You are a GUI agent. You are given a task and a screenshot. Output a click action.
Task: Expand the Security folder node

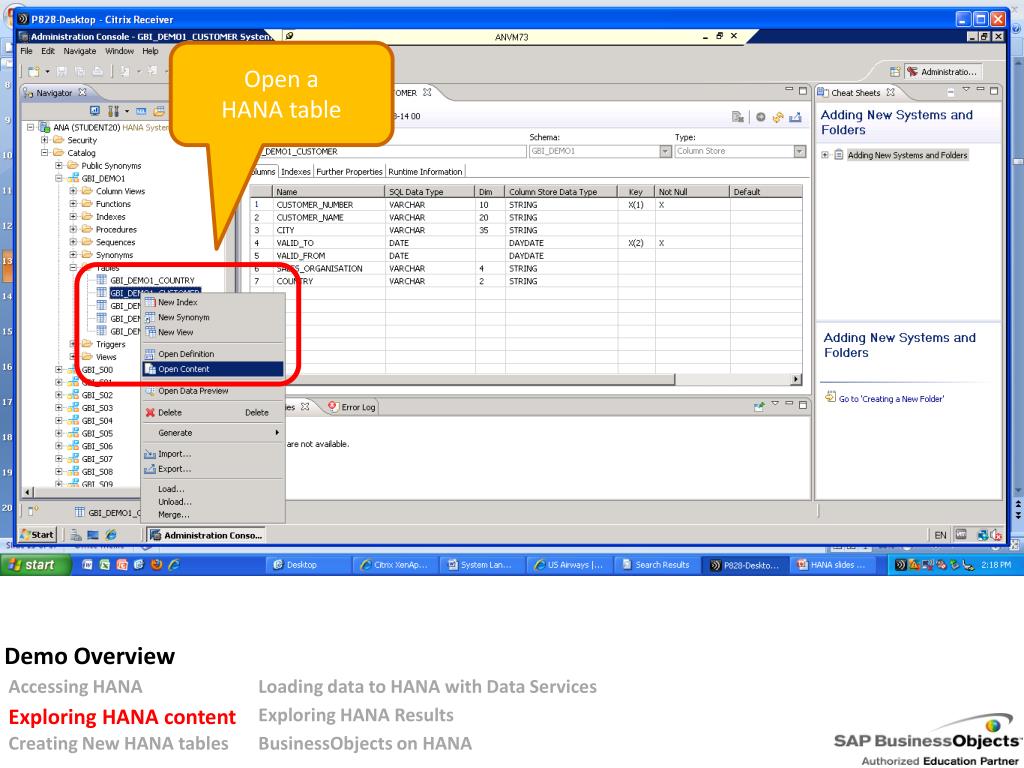point(44,140)
